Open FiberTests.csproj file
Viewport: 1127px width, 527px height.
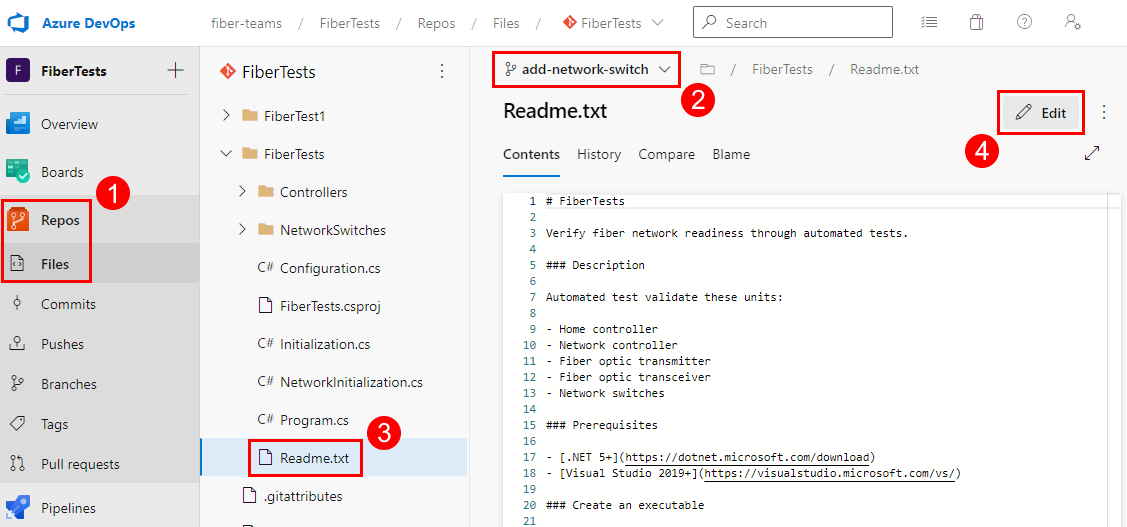pyautogui.click(x=330, y=306)
